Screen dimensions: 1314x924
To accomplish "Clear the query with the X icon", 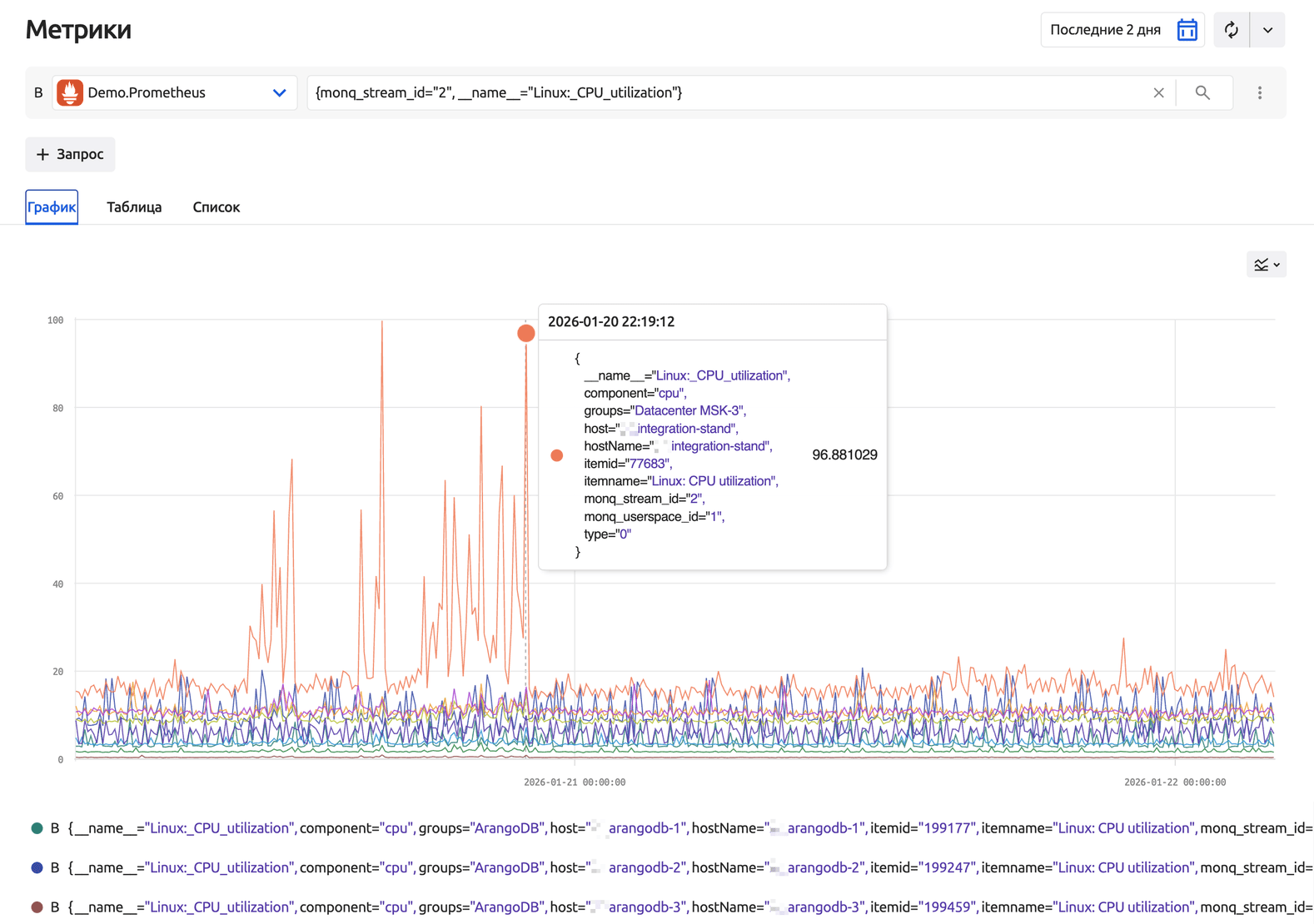I will click(1158, 92).
